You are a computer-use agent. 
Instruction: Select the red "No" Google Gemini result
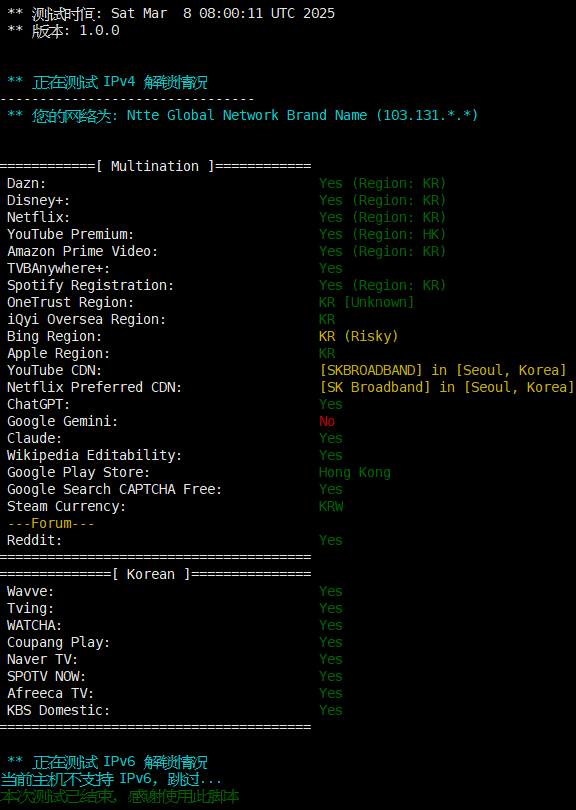pos(327,422)
